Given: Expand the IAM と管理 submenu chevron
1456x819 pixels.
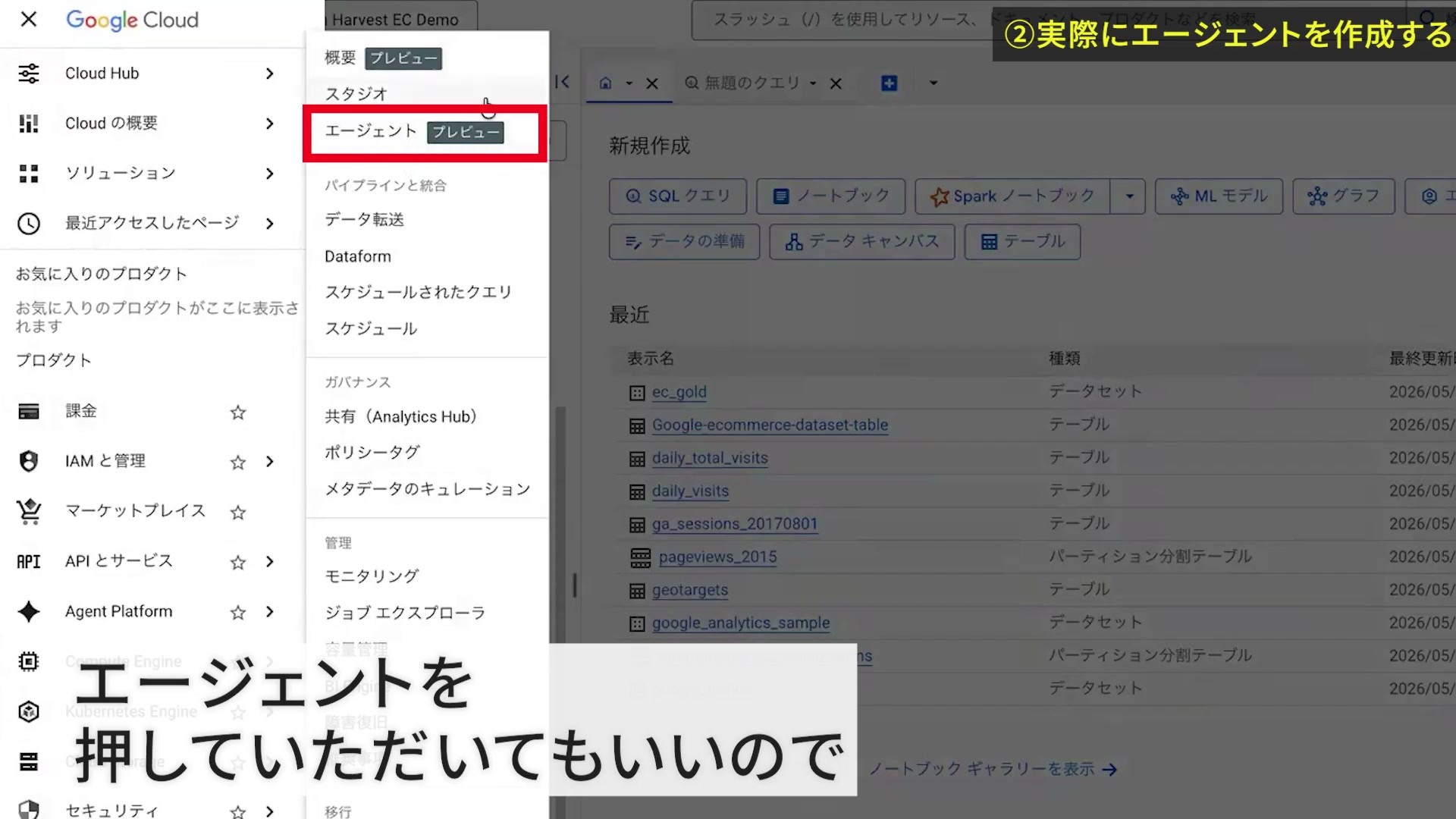Looking at the screenshot, I should click(x=270, y=462).
